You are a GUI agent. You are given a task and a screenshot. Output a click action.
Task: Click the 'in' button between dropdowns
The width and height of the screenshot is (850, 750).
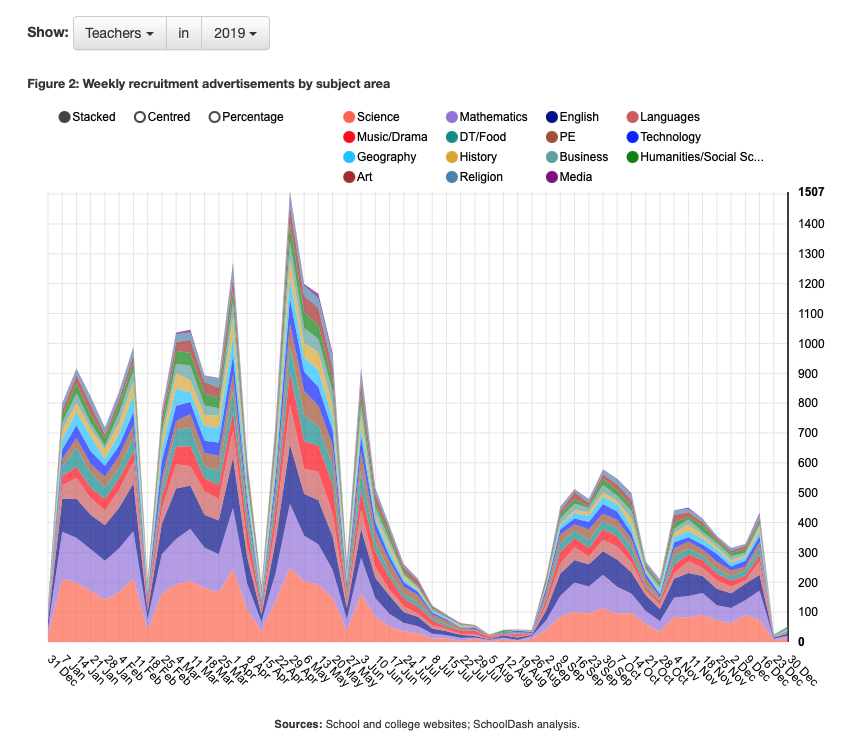184,33
